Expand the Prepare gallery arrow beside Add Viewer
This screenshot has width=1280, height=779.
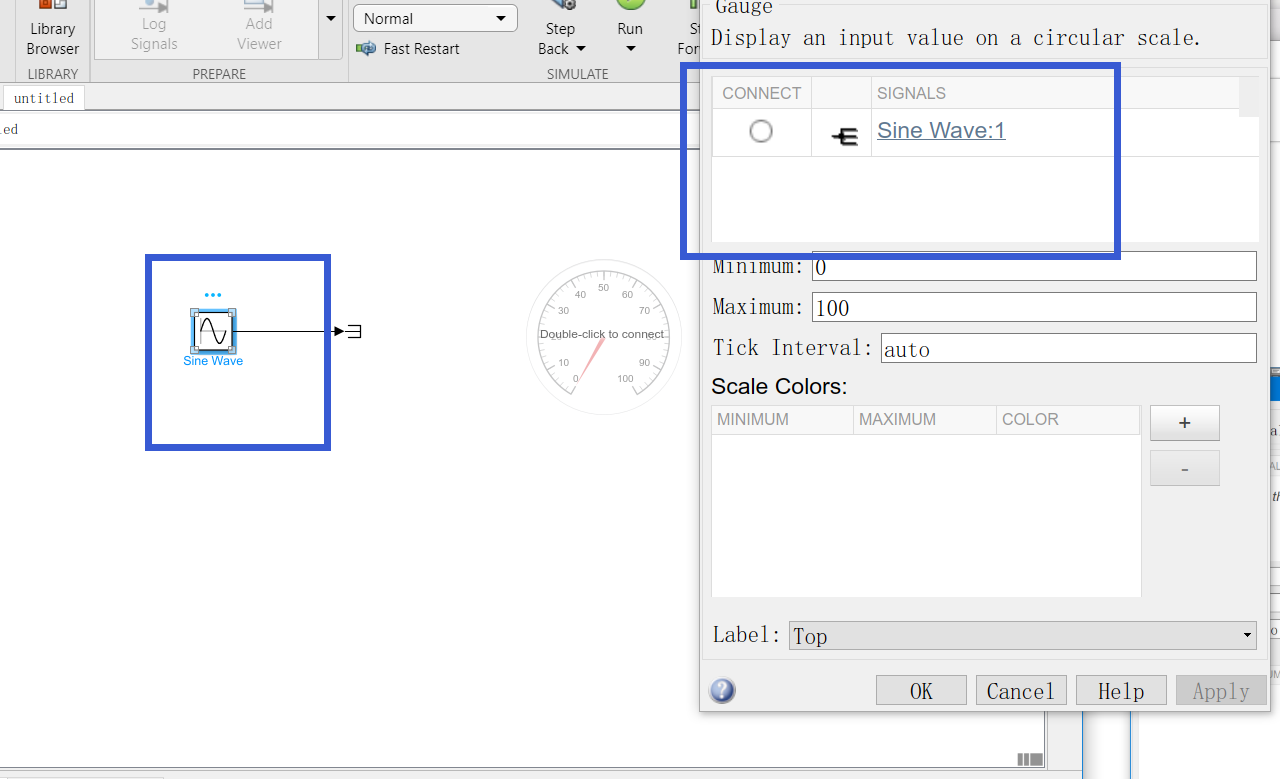[x=331, y=18]
